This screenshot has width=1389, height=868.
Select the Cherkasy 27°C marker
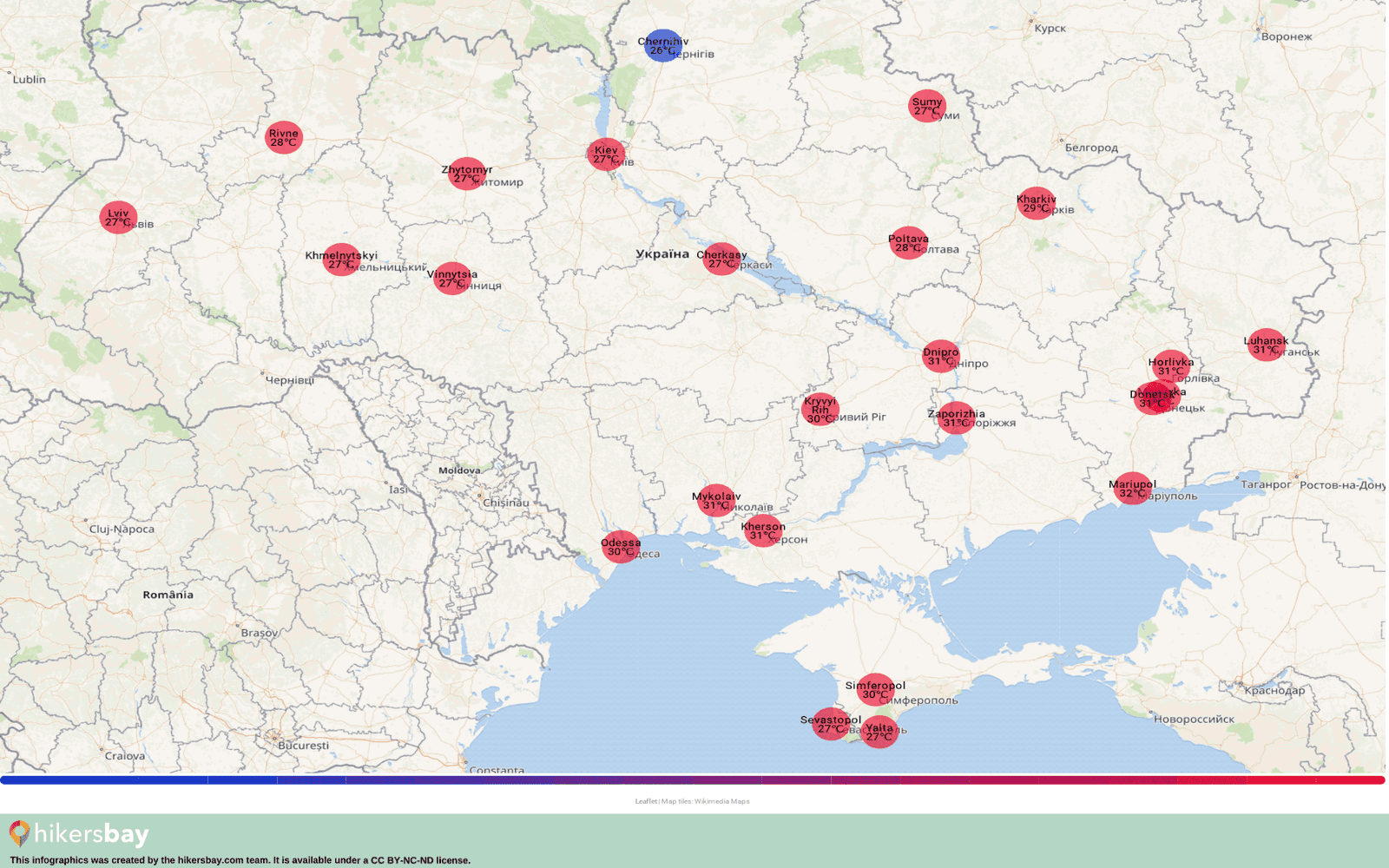(x=721, y=259)
